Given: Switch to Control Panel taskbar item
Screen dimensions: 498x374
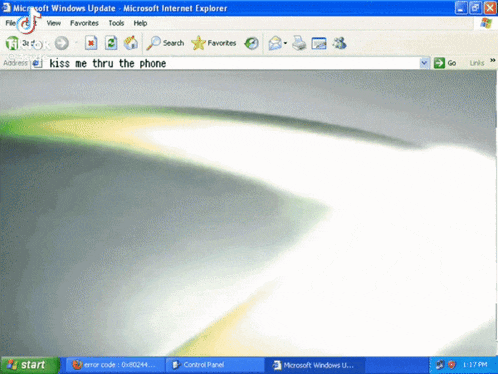Looking at the screenshot, I should pos(215,365).
